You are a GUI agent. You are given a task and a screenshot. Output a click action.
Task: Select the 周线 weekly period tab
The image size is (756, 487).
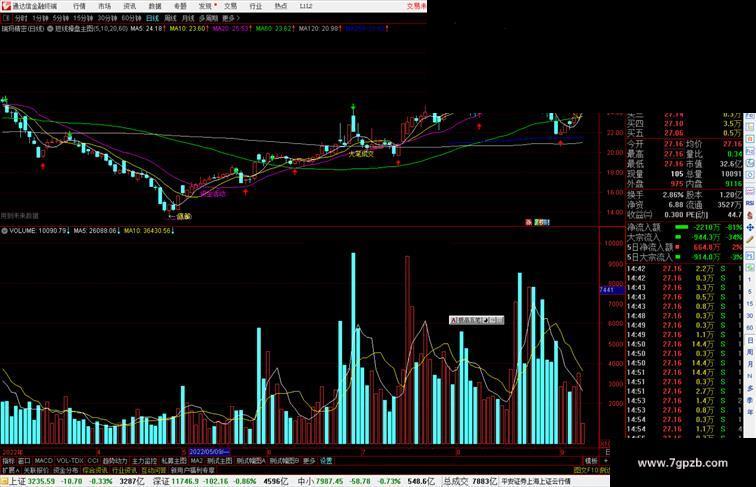click(170, 18)
